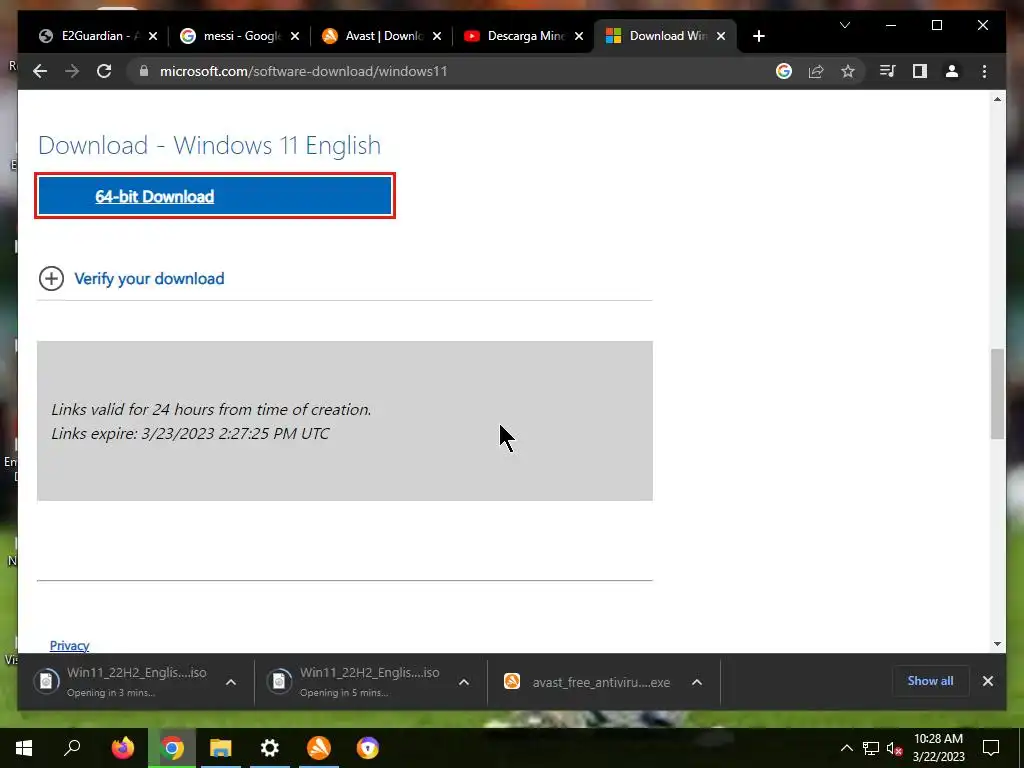Expand options for iso opening in 5 mins
Screen dimensions: 1024x768
464,682
